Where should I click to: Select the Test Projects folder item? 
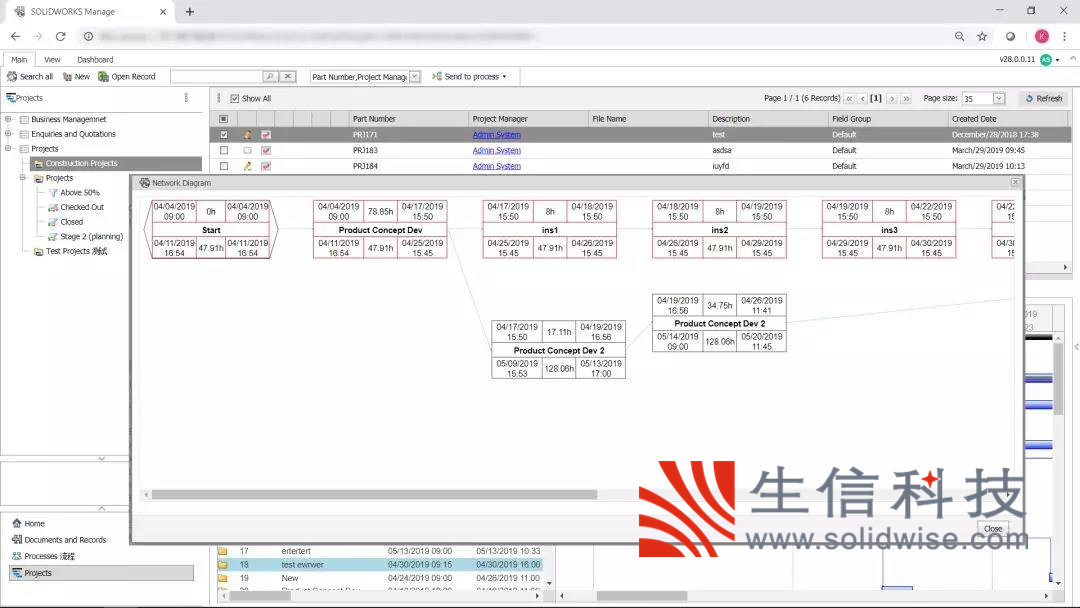click(x=76, y=251)
